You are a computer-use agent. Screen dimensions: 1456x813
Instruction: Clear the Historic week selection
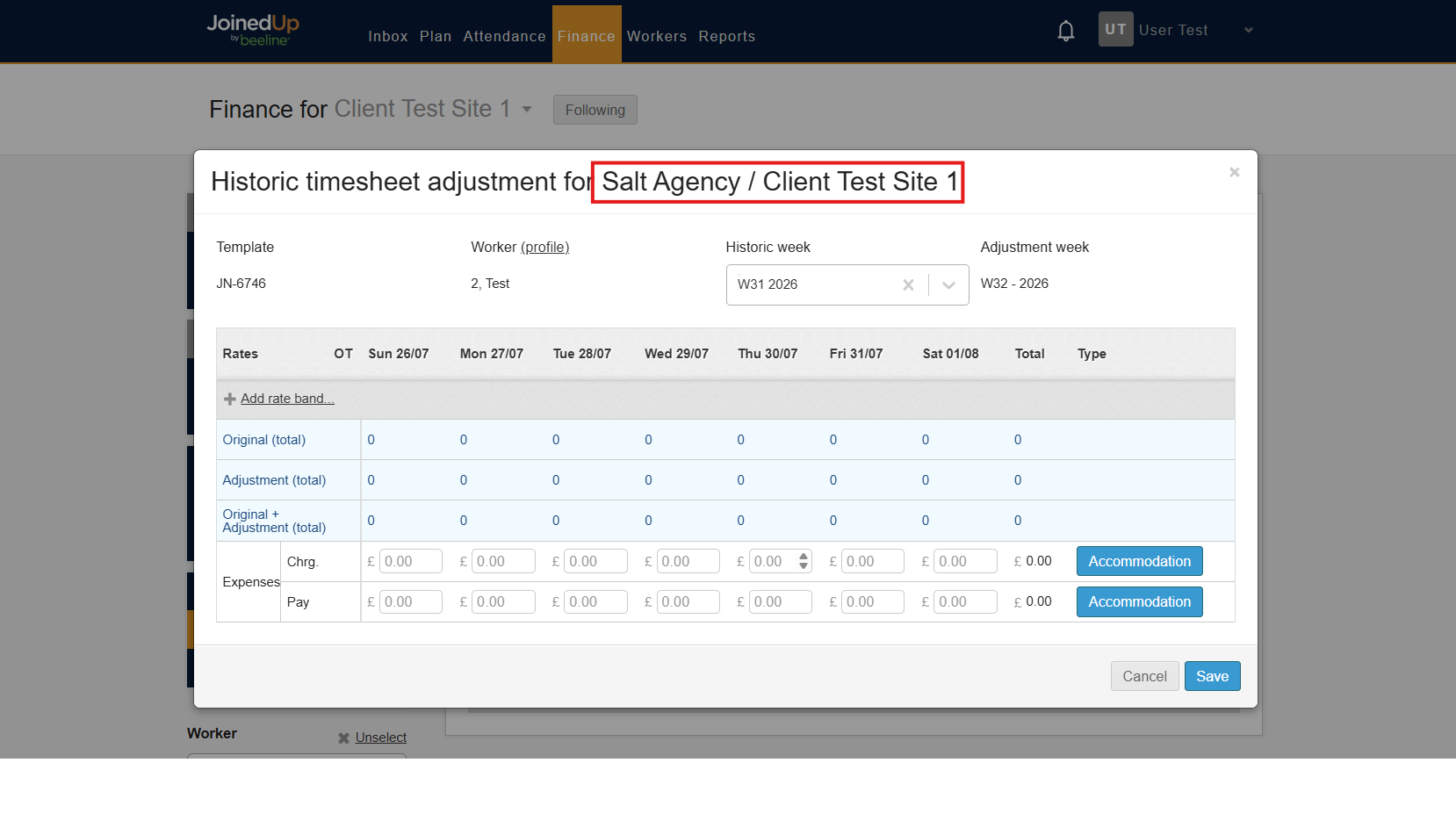908,284
